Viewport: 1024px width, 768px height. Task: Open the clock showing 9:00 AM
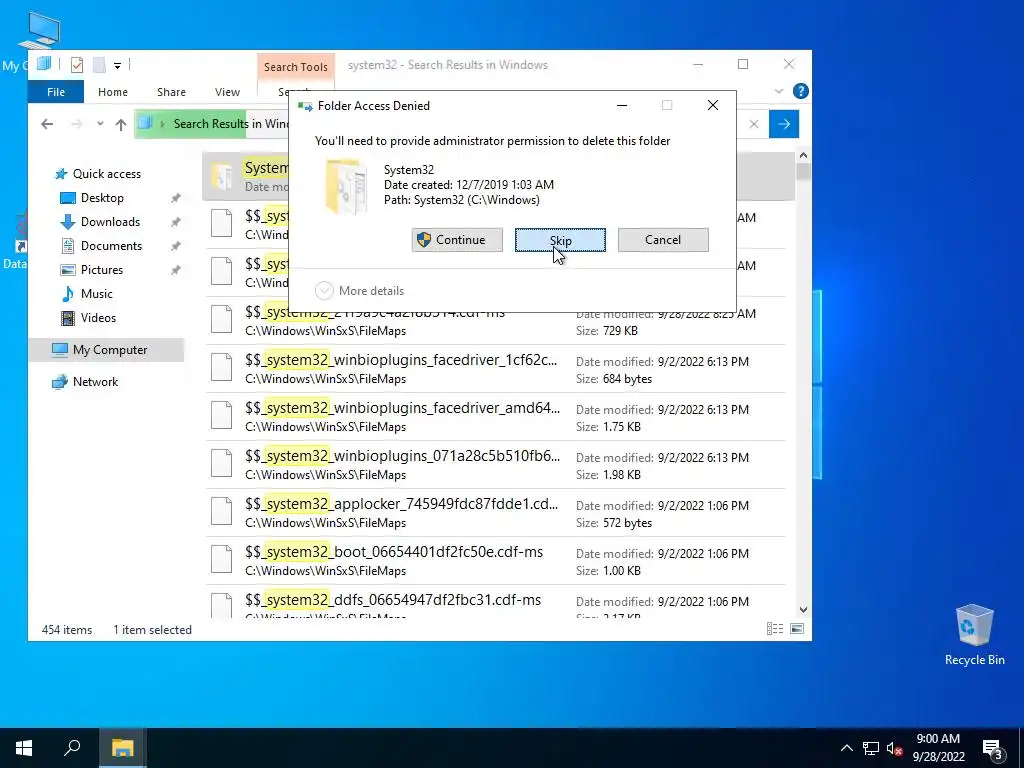938,748
